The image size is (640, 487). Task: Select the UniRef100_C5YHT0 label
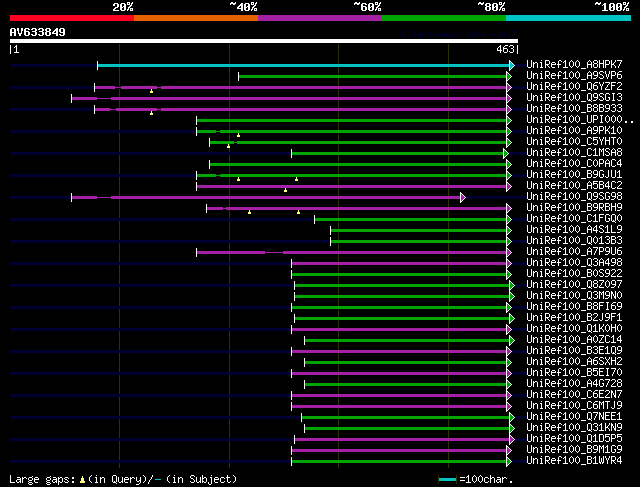tap(574, 142)
